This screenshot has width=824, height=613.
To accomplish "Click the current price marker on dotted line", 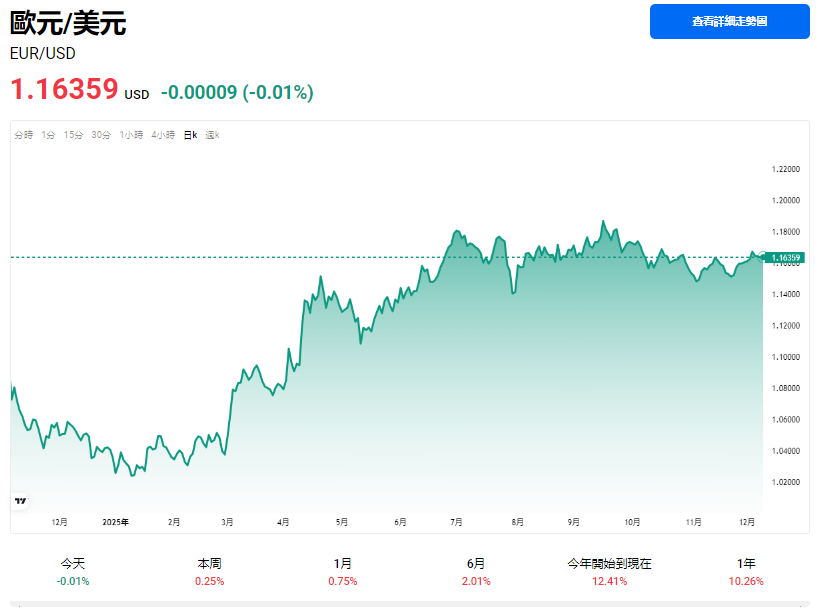I will (764, 257).
